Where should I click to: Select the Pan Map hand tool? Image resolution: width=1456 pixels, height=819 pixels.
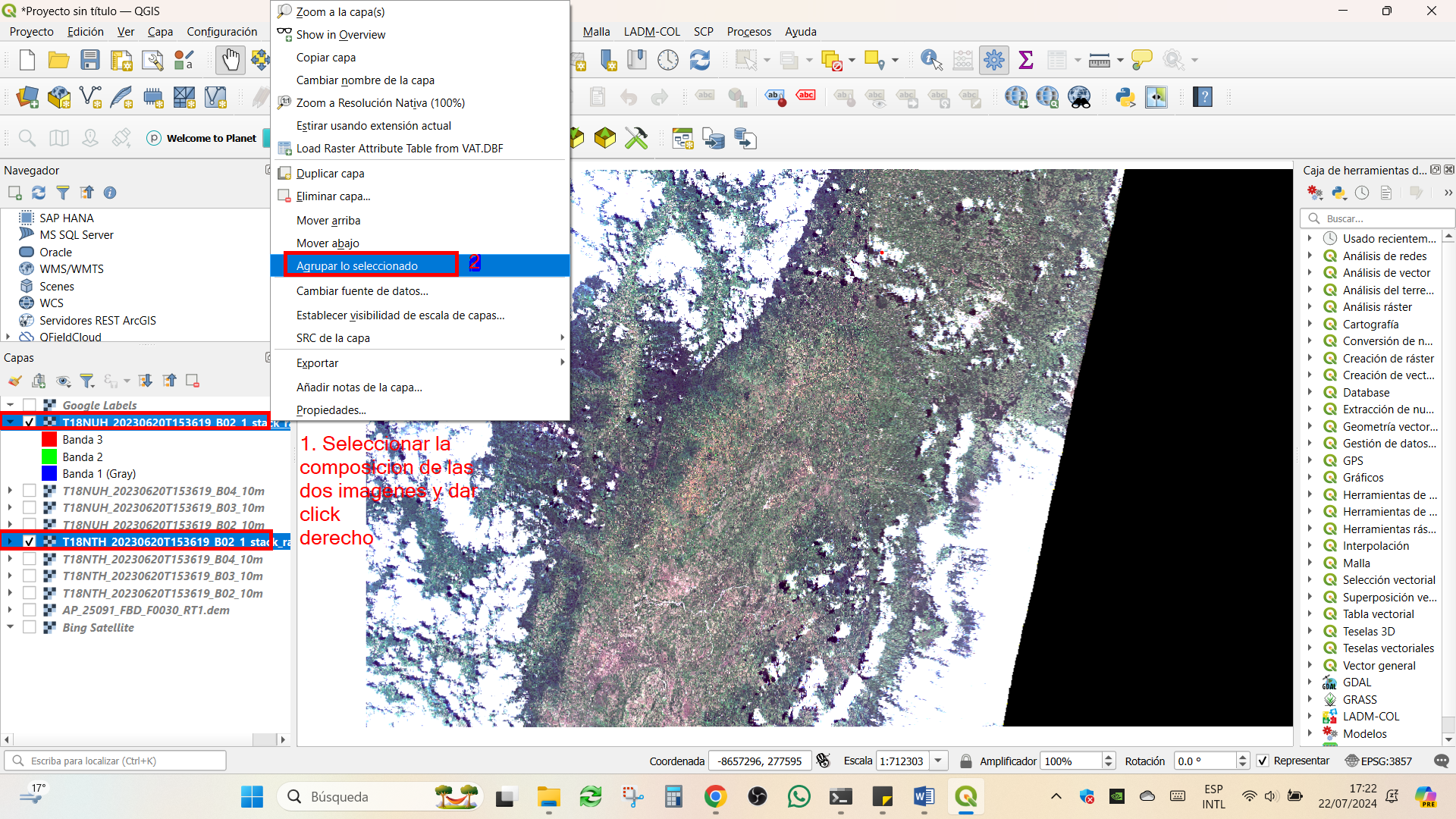[231, 60]
